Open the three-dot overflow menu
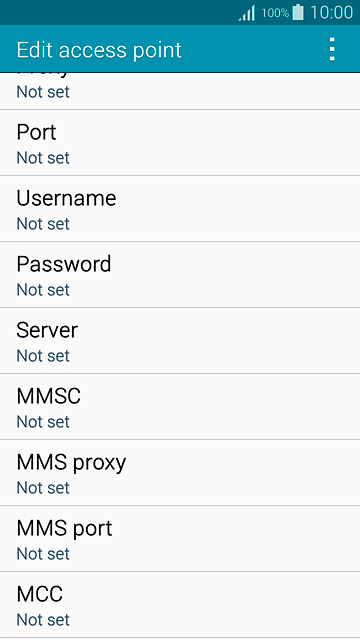Screen dimensions: 360x640 click(x=332, y=49)
